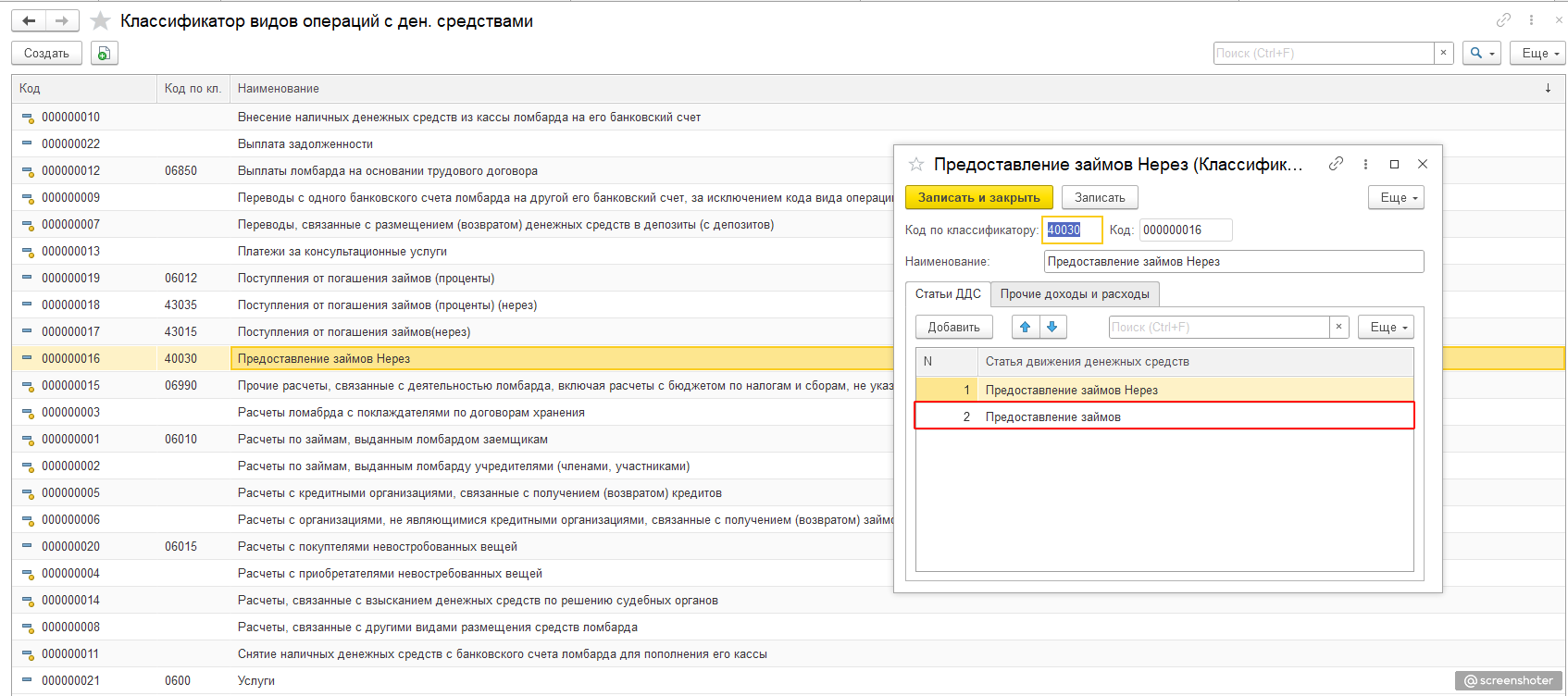Open the main window Еще menu

tap(1538, 54)
